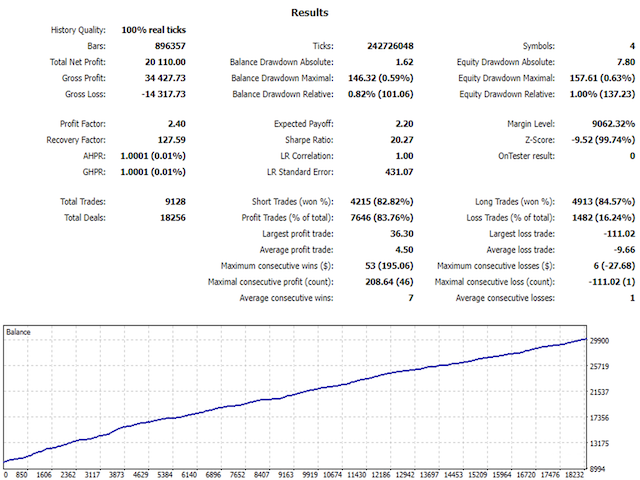Select Total Net Profit value 20 110.00
Screen dimensions: 640x480
pos(165,62)
